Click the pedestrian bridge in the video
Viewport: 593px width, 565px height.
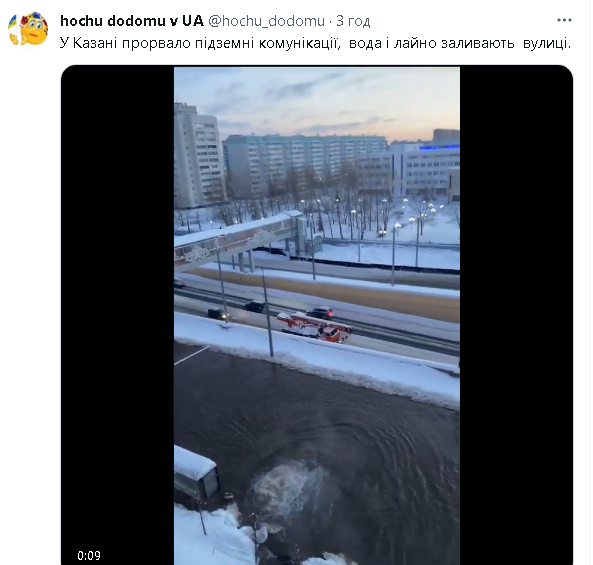[x=240, y=240]
